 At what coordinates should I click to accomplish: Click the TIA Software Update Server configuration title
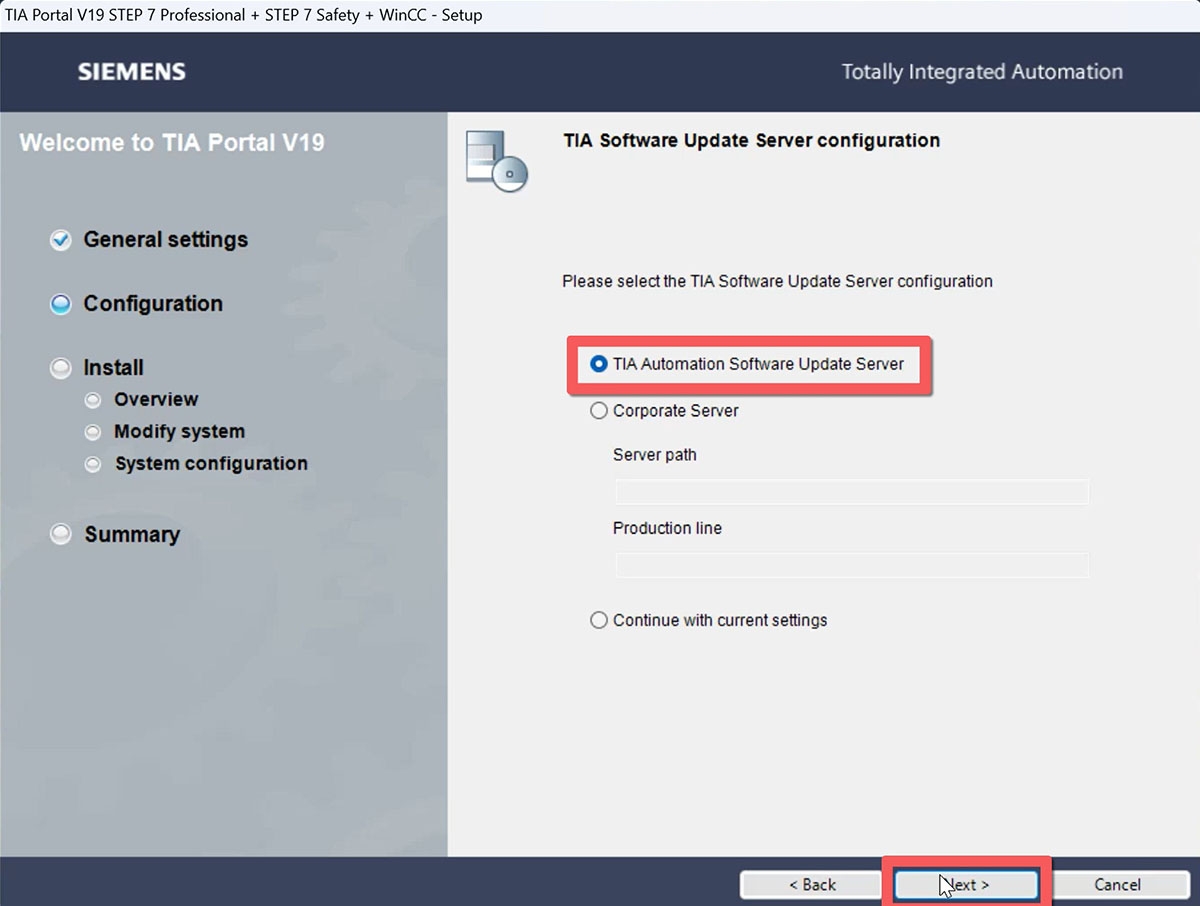(752, 140)
